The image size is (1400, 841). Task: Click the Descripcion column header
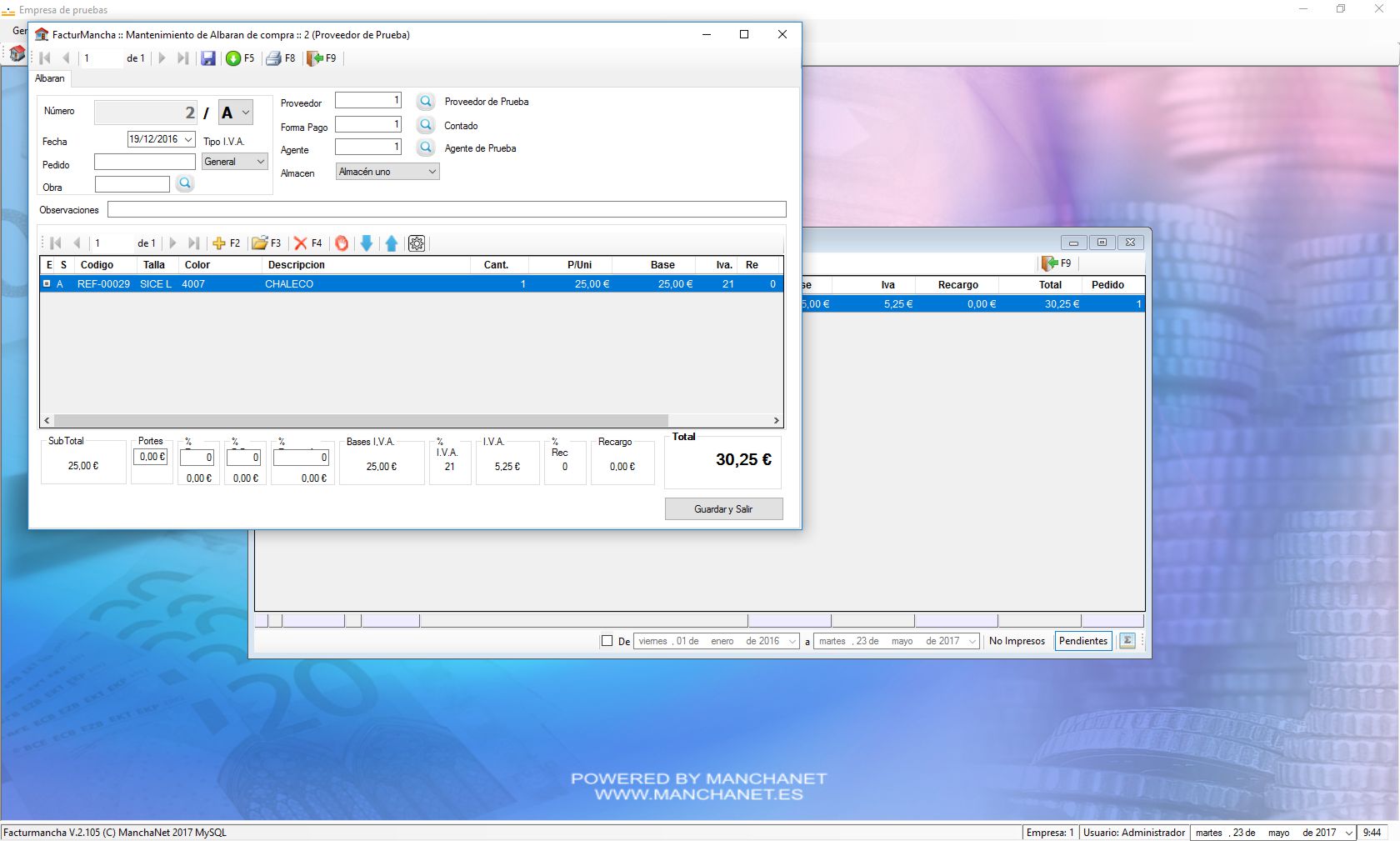click(296, 265)
